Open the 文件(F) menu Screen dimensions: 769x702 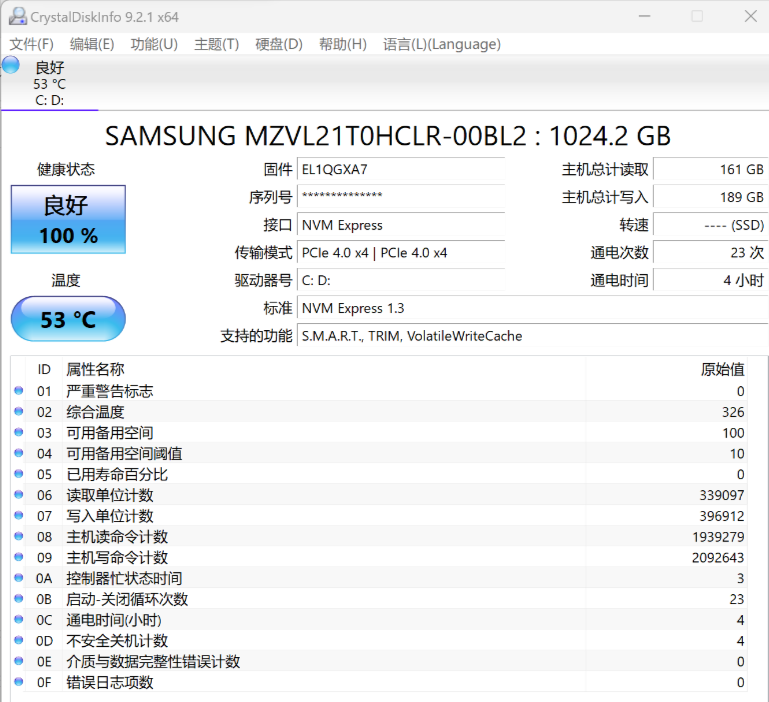[31, 44]
